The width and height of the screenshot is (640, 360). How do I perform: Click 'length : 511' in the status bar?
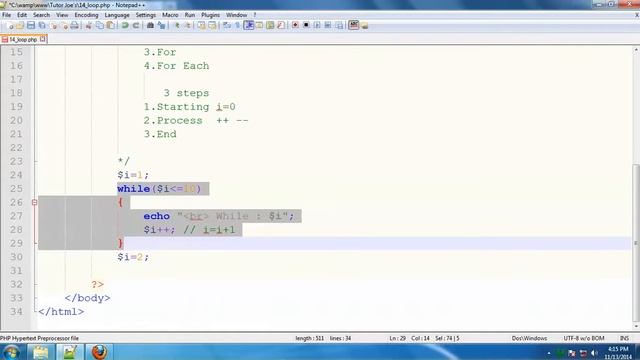coord(309,338)
